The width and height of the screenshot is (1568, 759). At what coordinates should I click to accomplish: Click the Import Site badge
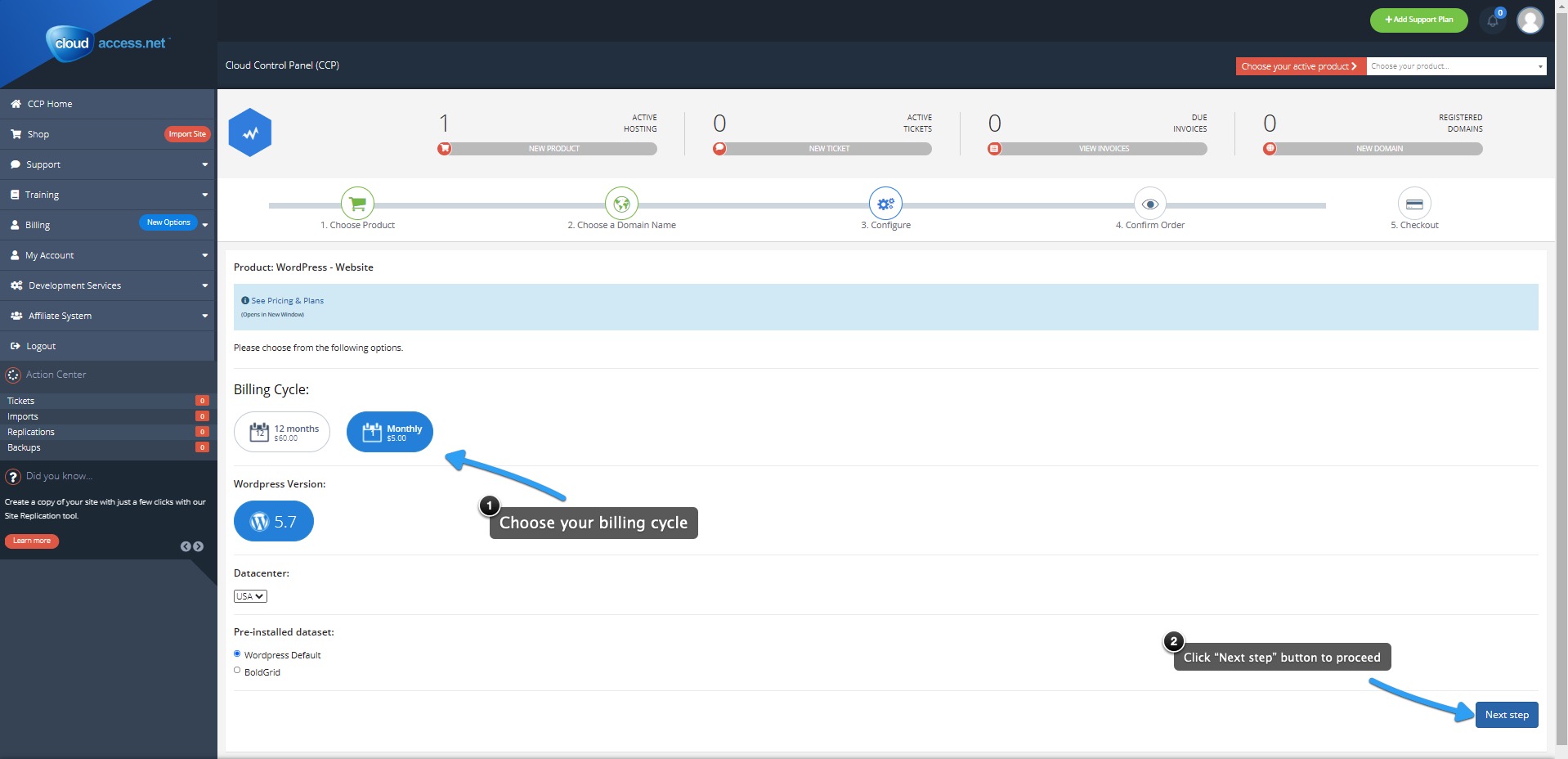187,134
